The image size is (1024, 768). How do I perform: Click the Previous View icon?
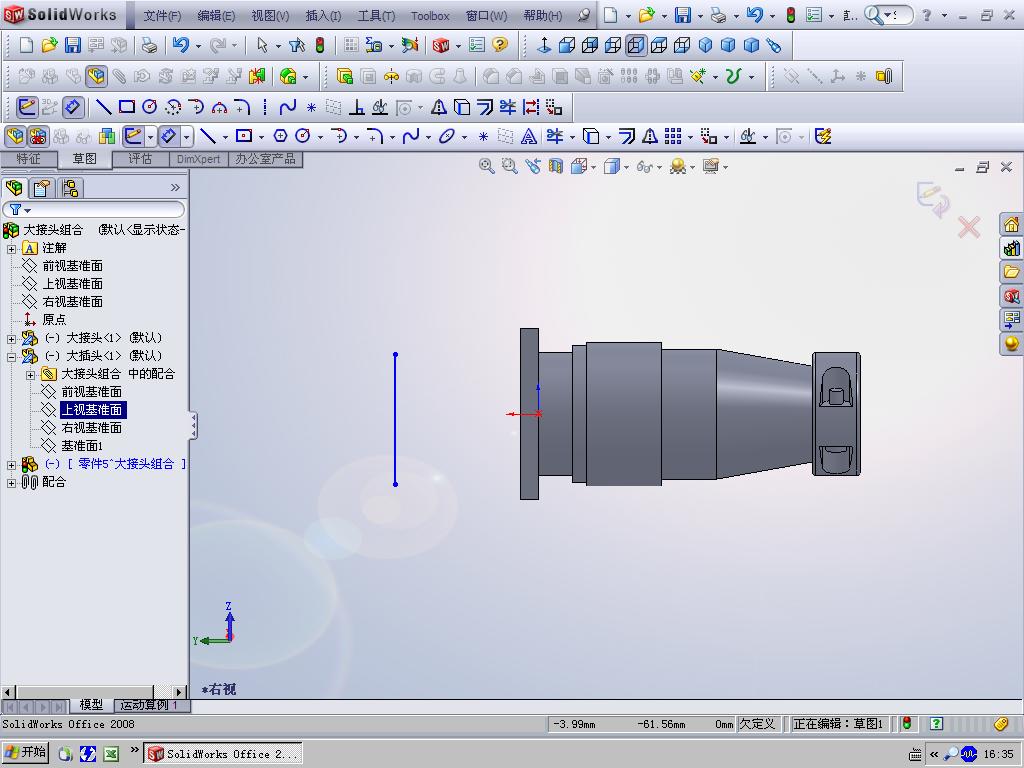533,167
